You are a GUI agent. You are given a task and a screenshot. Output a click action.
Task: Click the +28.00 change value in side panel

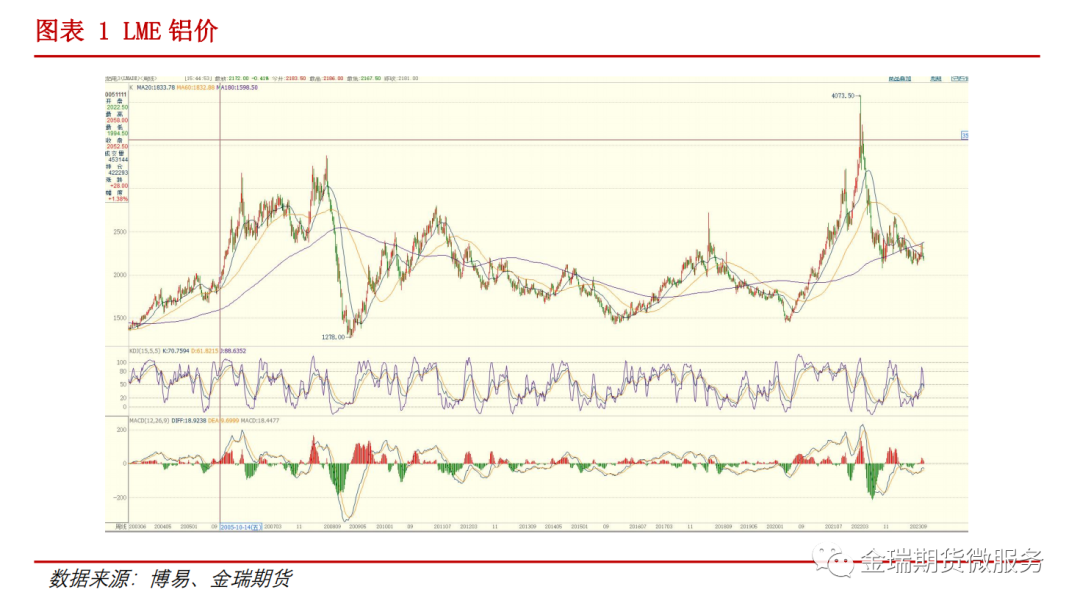pos(117,186)
